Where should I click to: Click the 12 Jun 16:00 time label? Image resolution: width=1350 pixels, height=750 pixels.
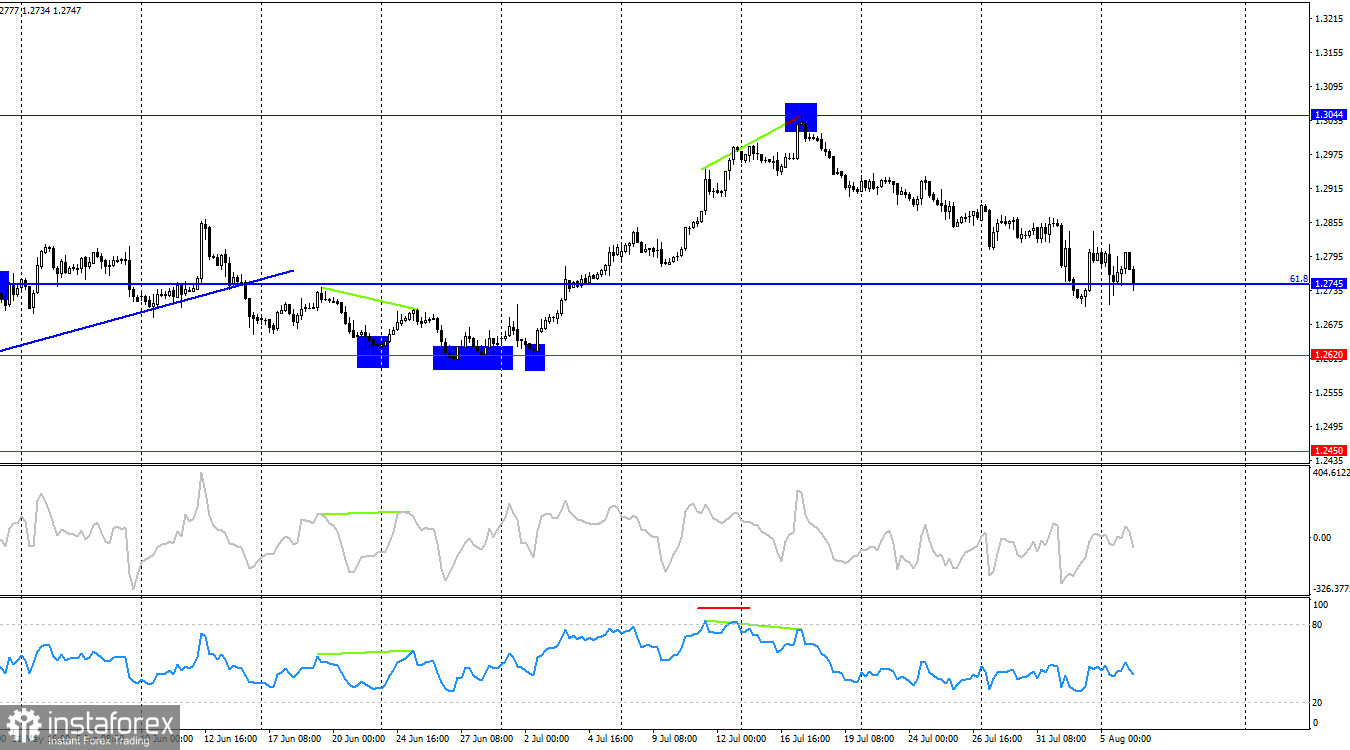click(233, 739)
